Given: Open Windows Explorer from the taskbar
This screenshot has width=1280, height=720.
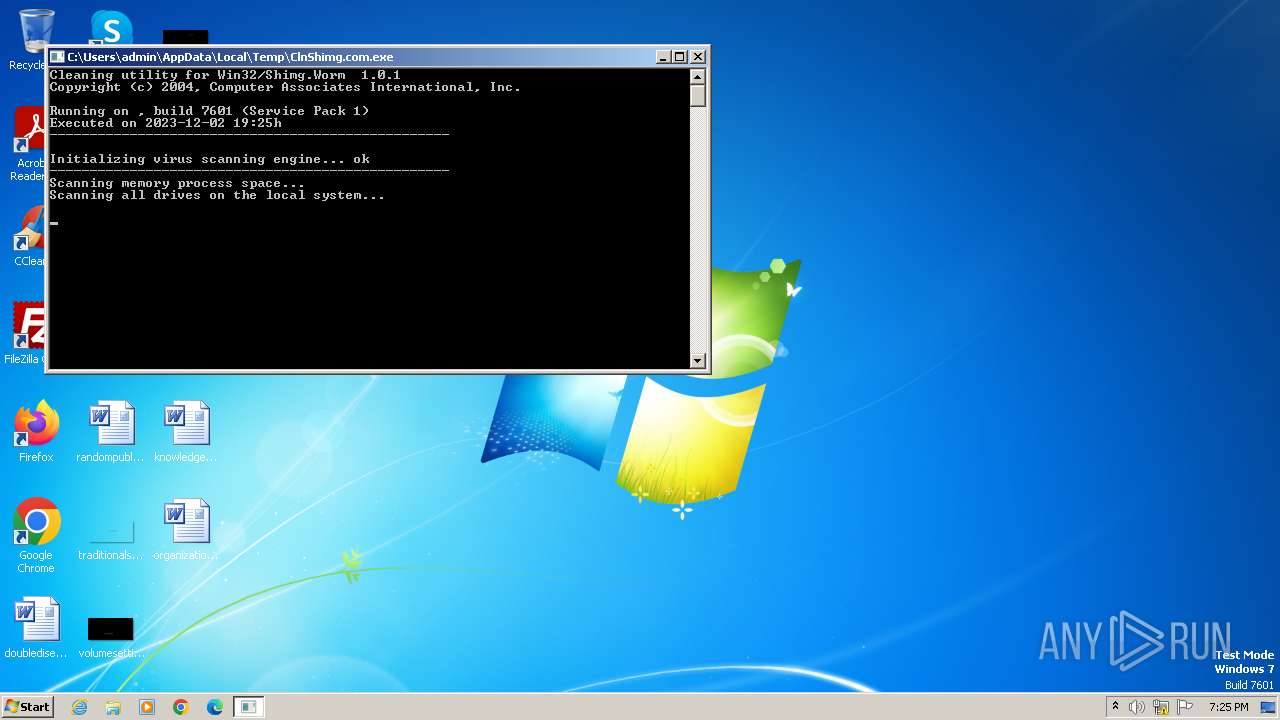Looking at the screenshot, I should pos(113,707).
